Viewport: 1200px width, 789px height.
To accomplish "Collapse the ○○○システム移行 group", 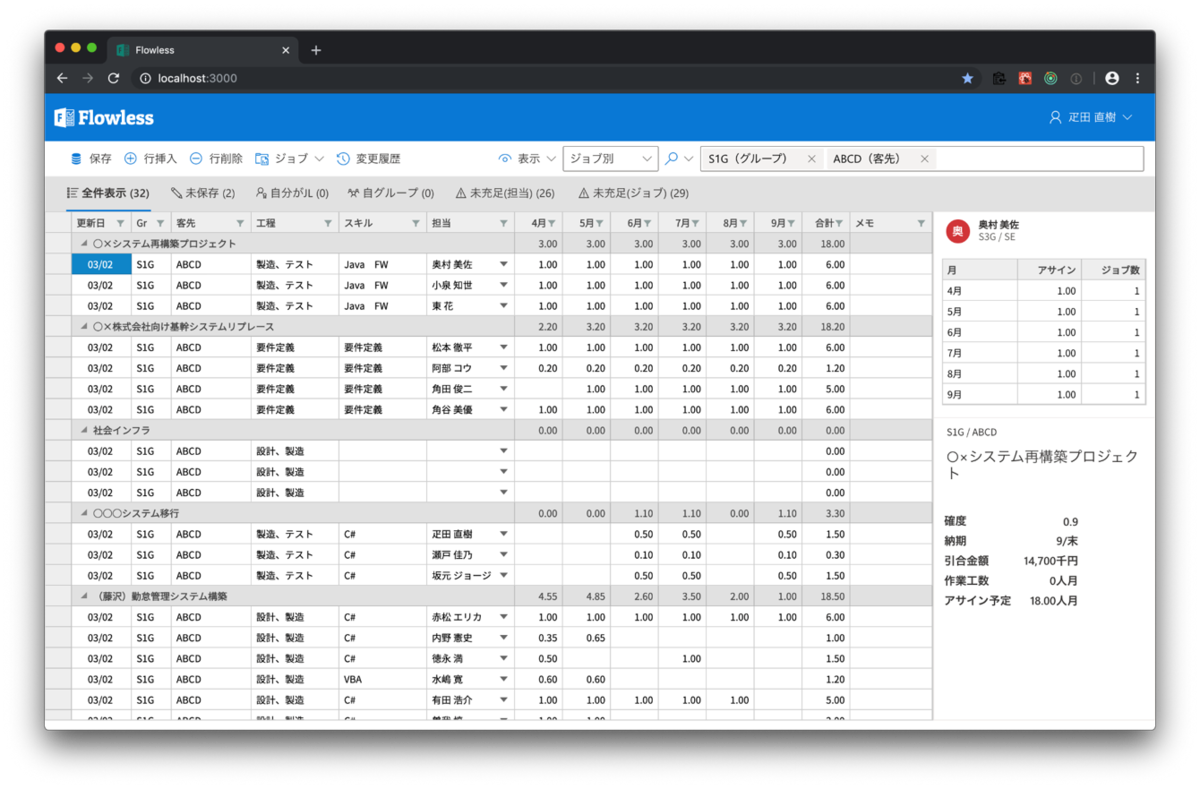I will click(x=84, y=514).
